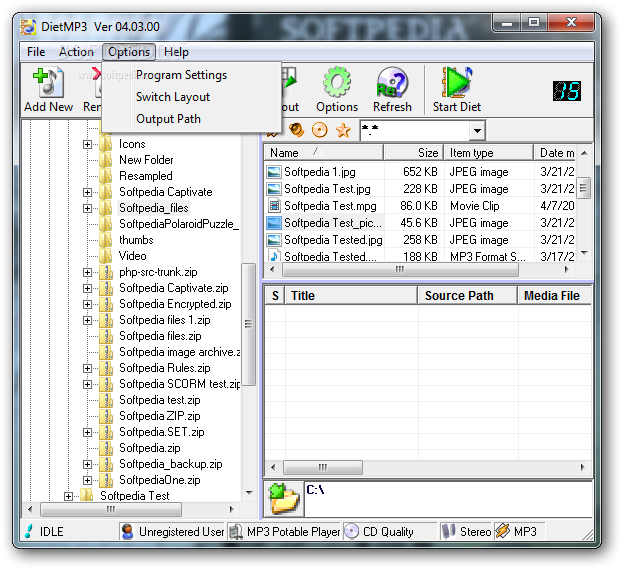Expand the php-src-trunk.zip node
Image resolution: width=622 pixels, height=569 pixels.
(87, 273)
